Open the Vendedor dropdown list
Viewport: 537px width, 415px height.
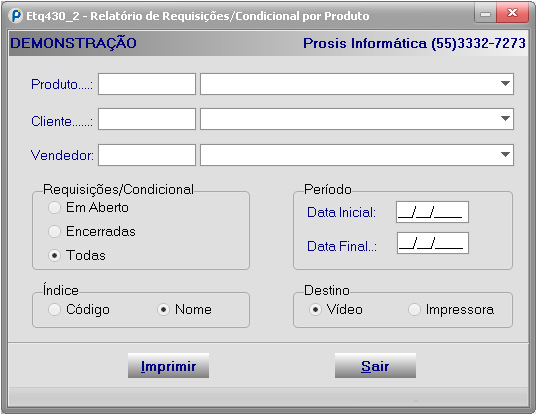[x=505, y=154]
